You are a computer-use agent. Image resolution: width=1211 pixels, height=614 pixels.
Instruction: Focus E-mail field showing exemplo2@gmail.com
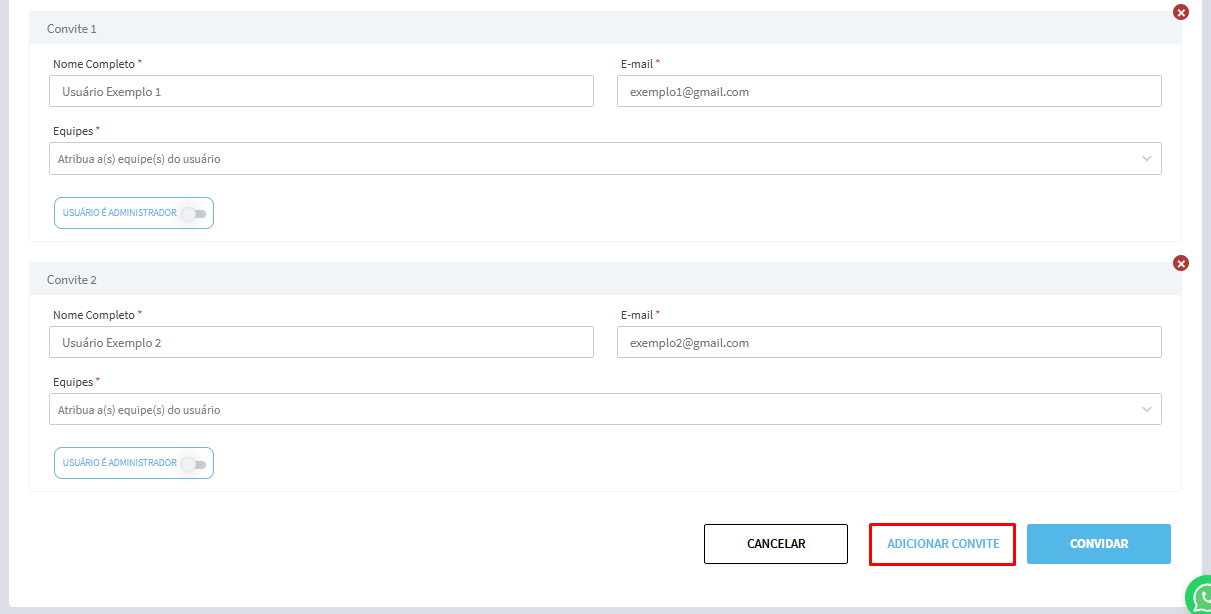pyautogui.click(x=889, y=343)
